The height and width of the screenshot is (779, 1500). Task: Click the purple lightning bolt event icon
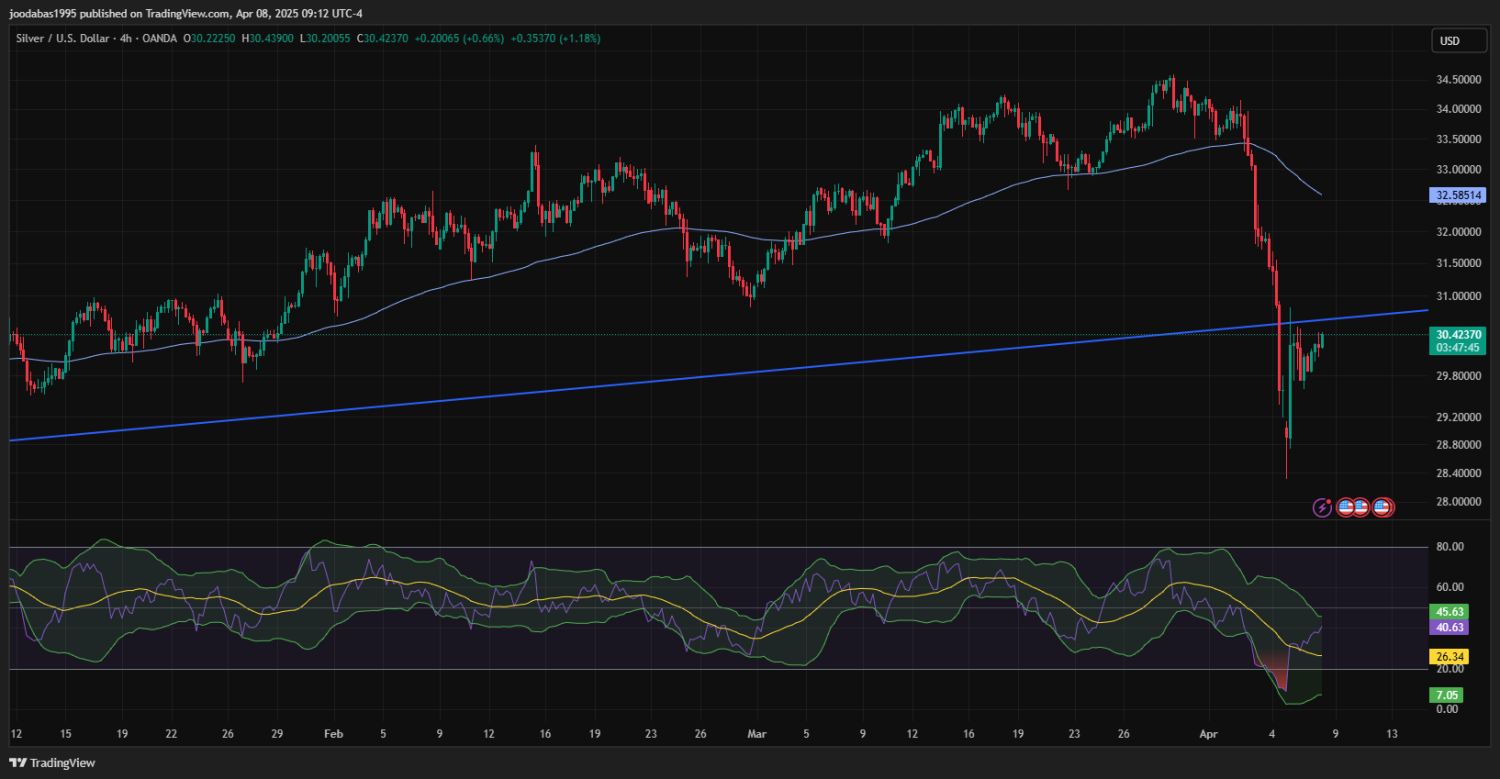click(1322, 507)
